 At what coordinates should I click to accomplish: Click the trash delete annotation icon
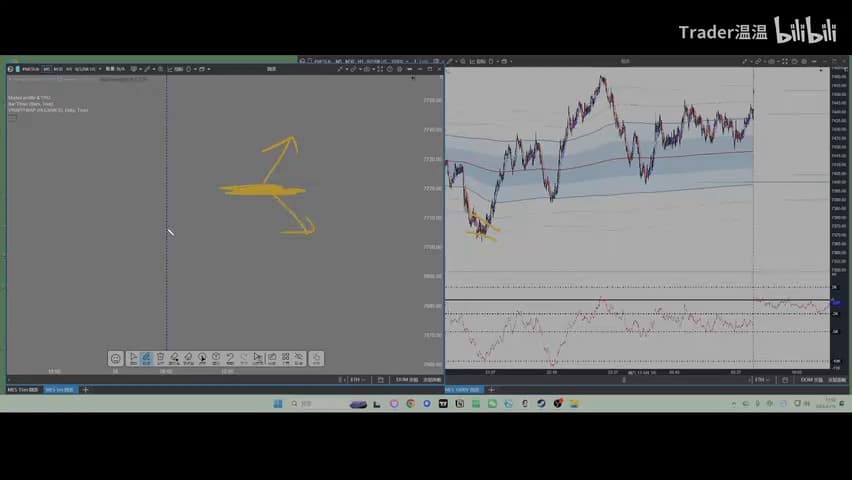(160, 358)
